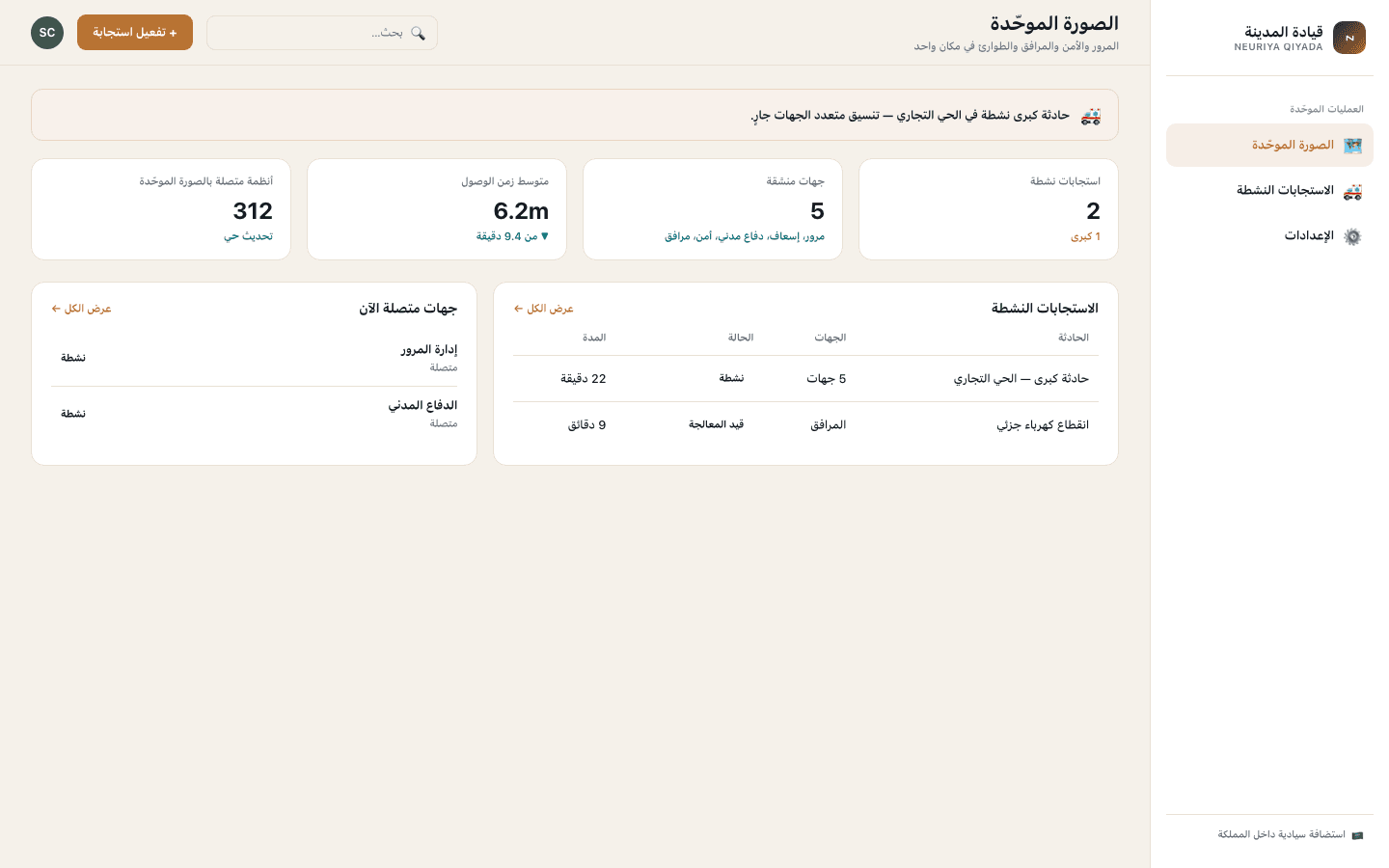Select إدارة المرور in connected agencies
1389x868 pixels.
[x=255, y=358]
